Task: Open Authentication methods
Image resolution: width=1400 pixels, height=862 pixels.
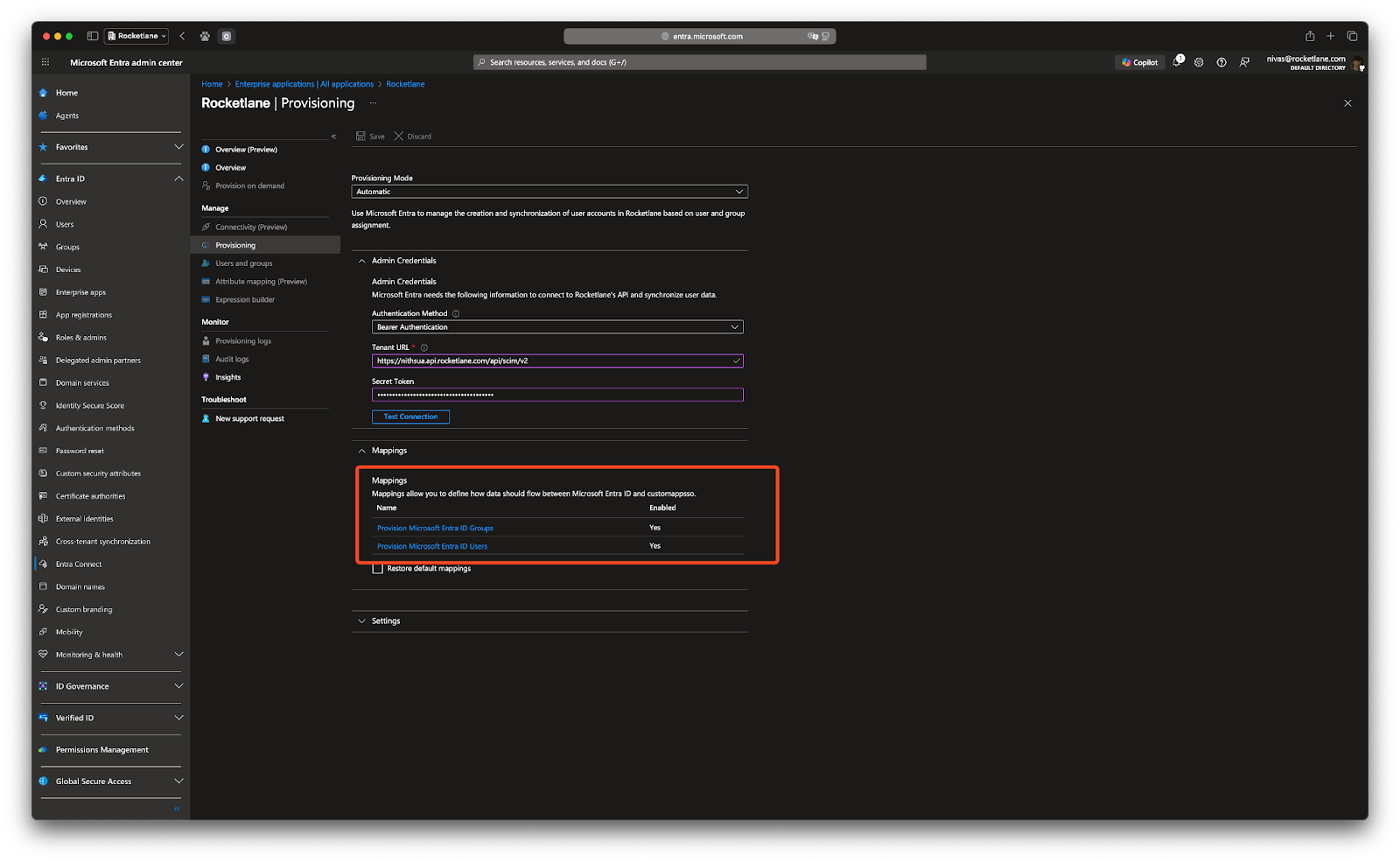Action: pyautogui.click(x=95, y=429)
